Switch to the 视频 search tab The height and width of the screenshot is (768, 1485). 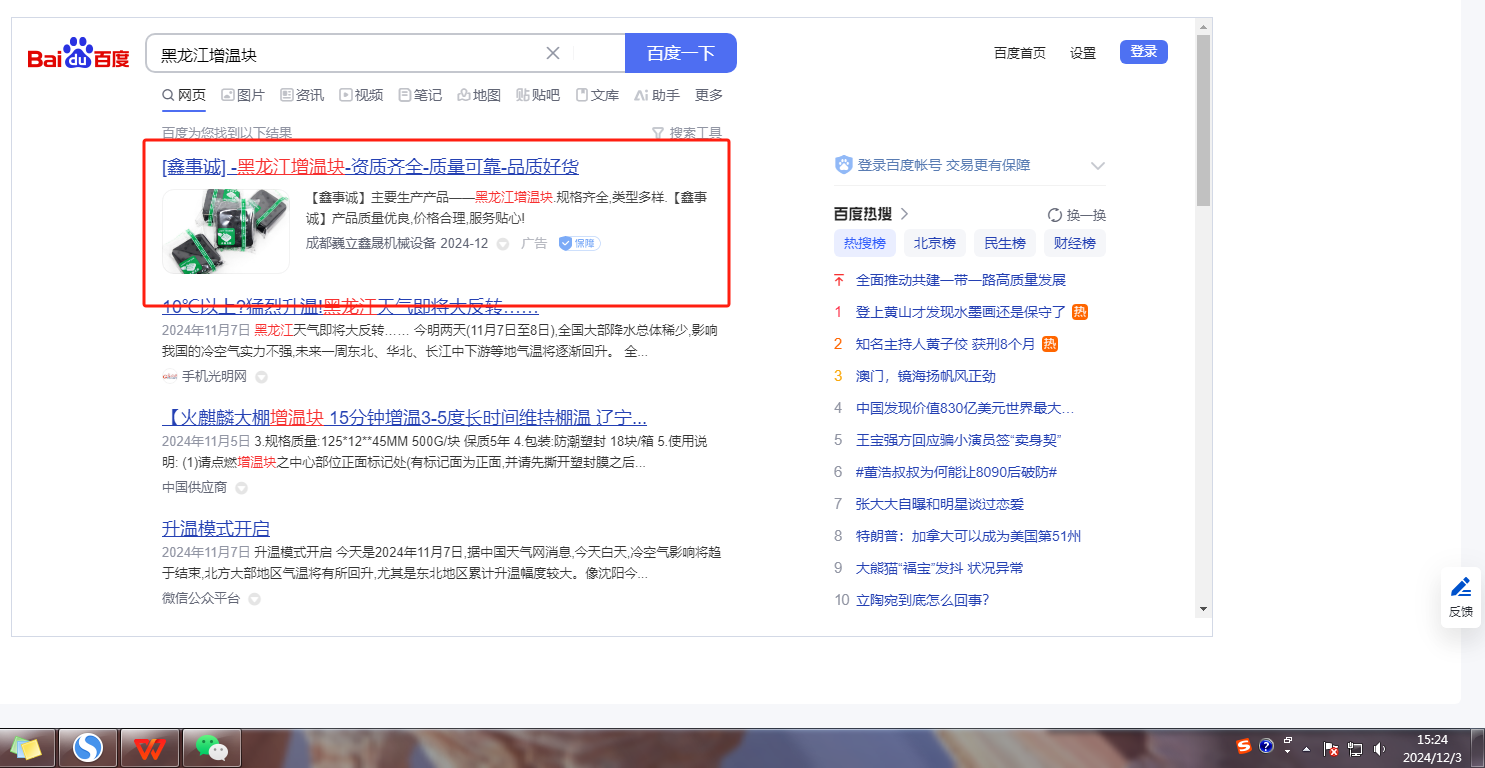pyautogui.click(x=361, y=95)
